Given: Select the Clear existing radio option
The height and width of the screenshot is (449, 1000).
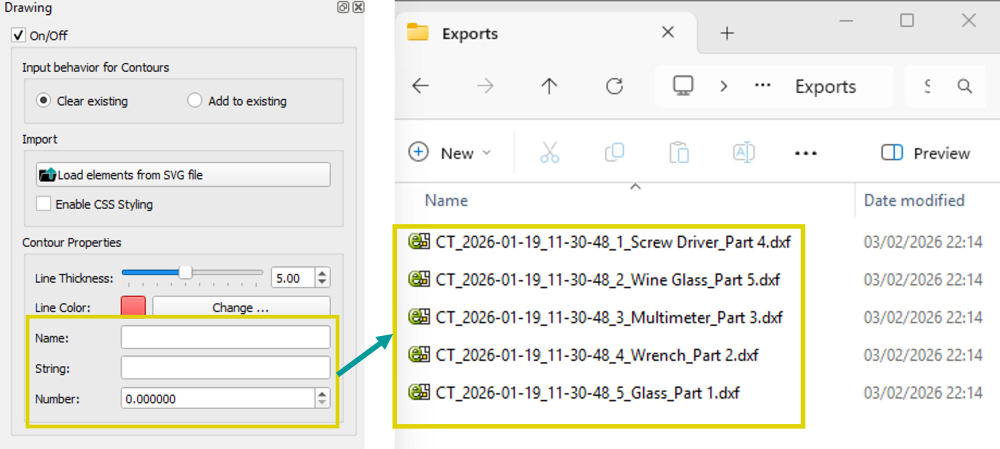Looking at the screenshot, I should coord(43,101).
